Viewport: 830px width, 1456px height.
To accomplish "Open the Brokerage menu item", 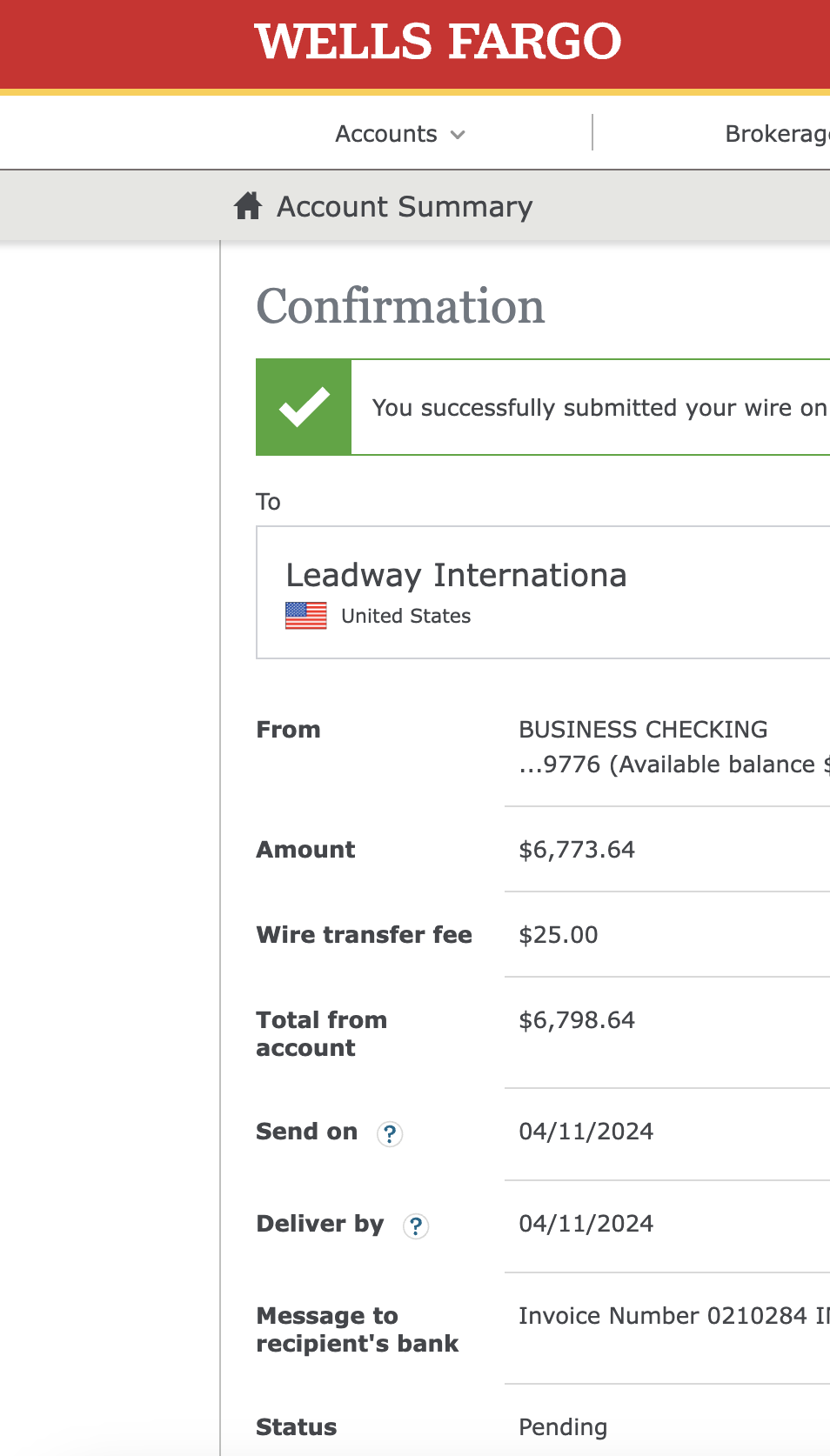I will (x=777, y=134).
